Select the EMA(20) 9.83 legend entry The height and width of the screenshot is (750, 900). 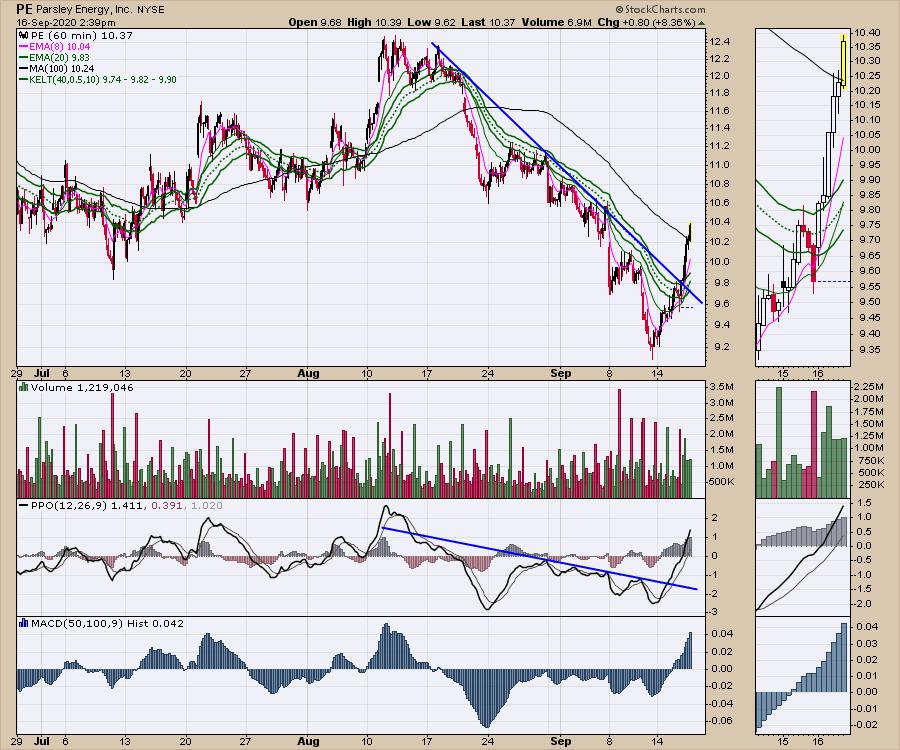(x=62, y=57)
